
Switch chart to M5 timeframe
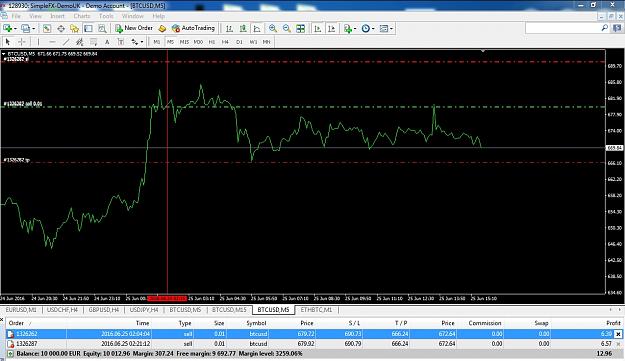pos(171,42)
